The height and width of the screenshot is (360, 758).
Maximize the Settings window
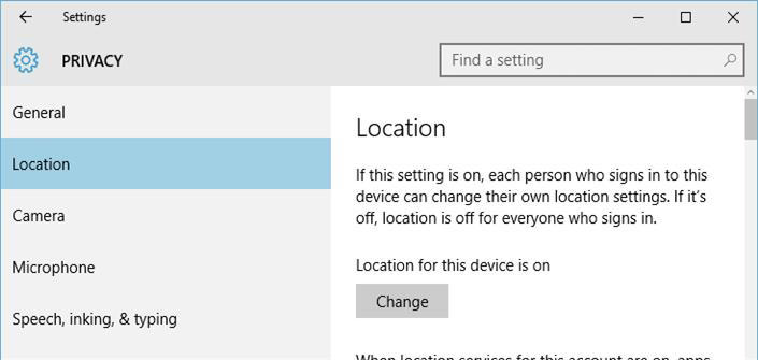685,18
